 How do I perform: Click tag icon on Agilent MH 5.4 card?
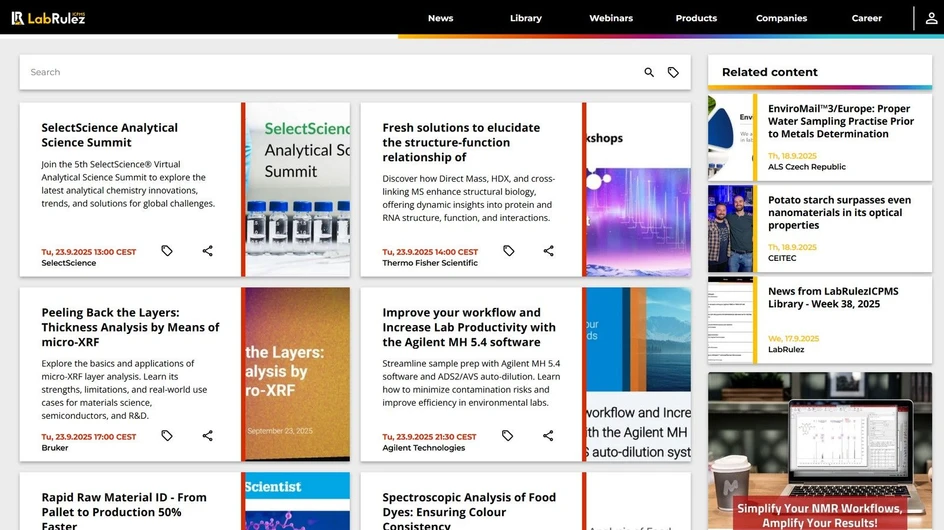click(x=508, y=436)
